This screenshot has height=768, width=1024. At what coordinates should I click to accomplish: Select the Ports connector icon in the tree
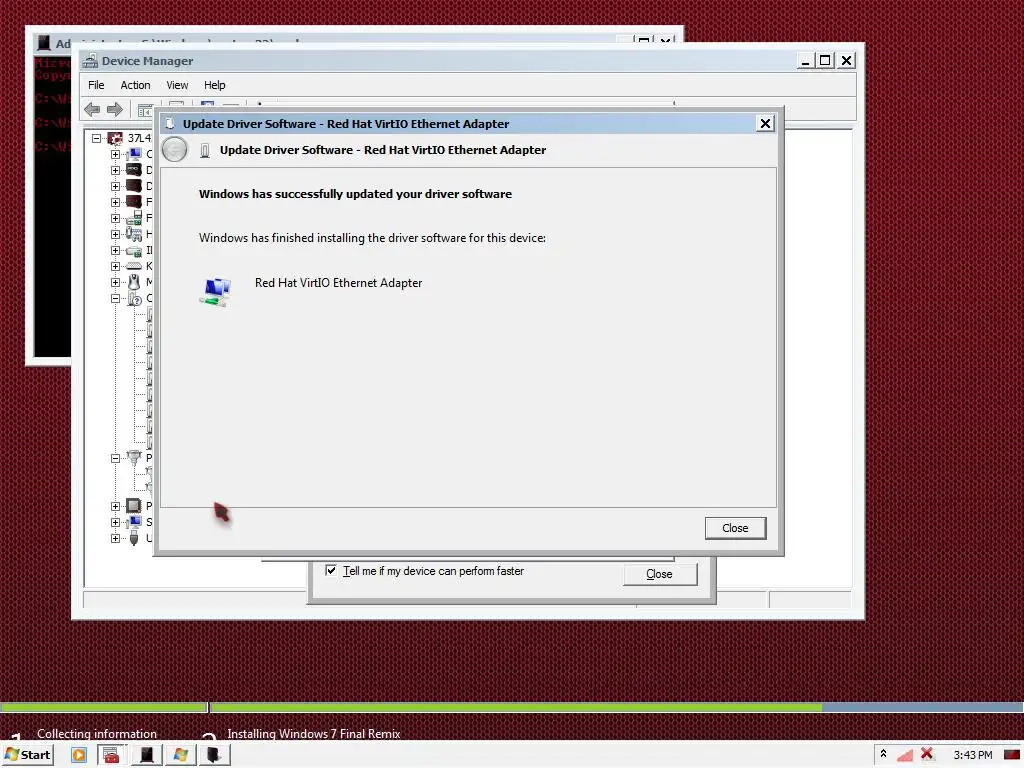(134, 457)
